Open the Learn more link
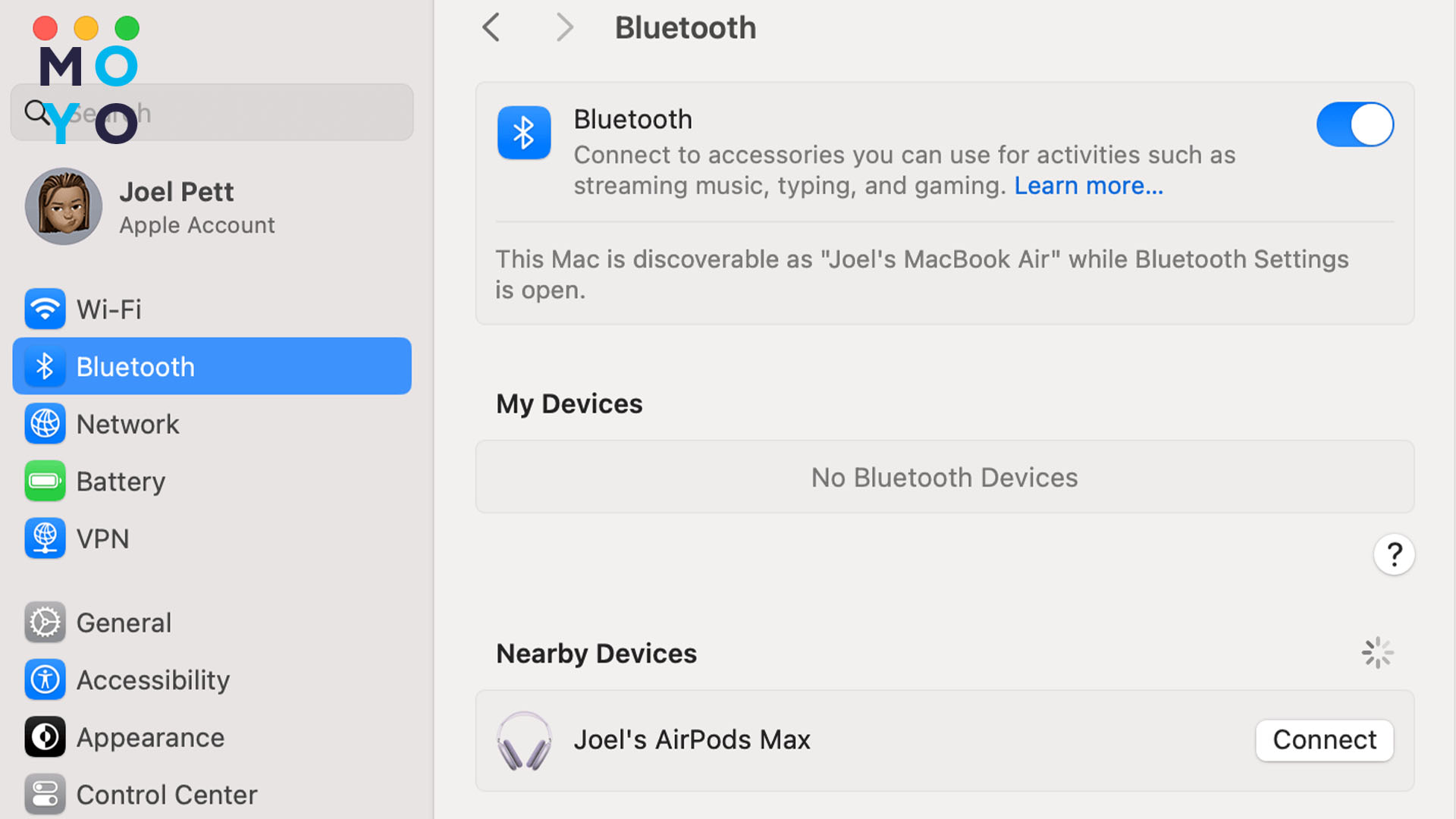Image resolution: width=1456 pixels, height=819 pixels. tap(1088, 186)
